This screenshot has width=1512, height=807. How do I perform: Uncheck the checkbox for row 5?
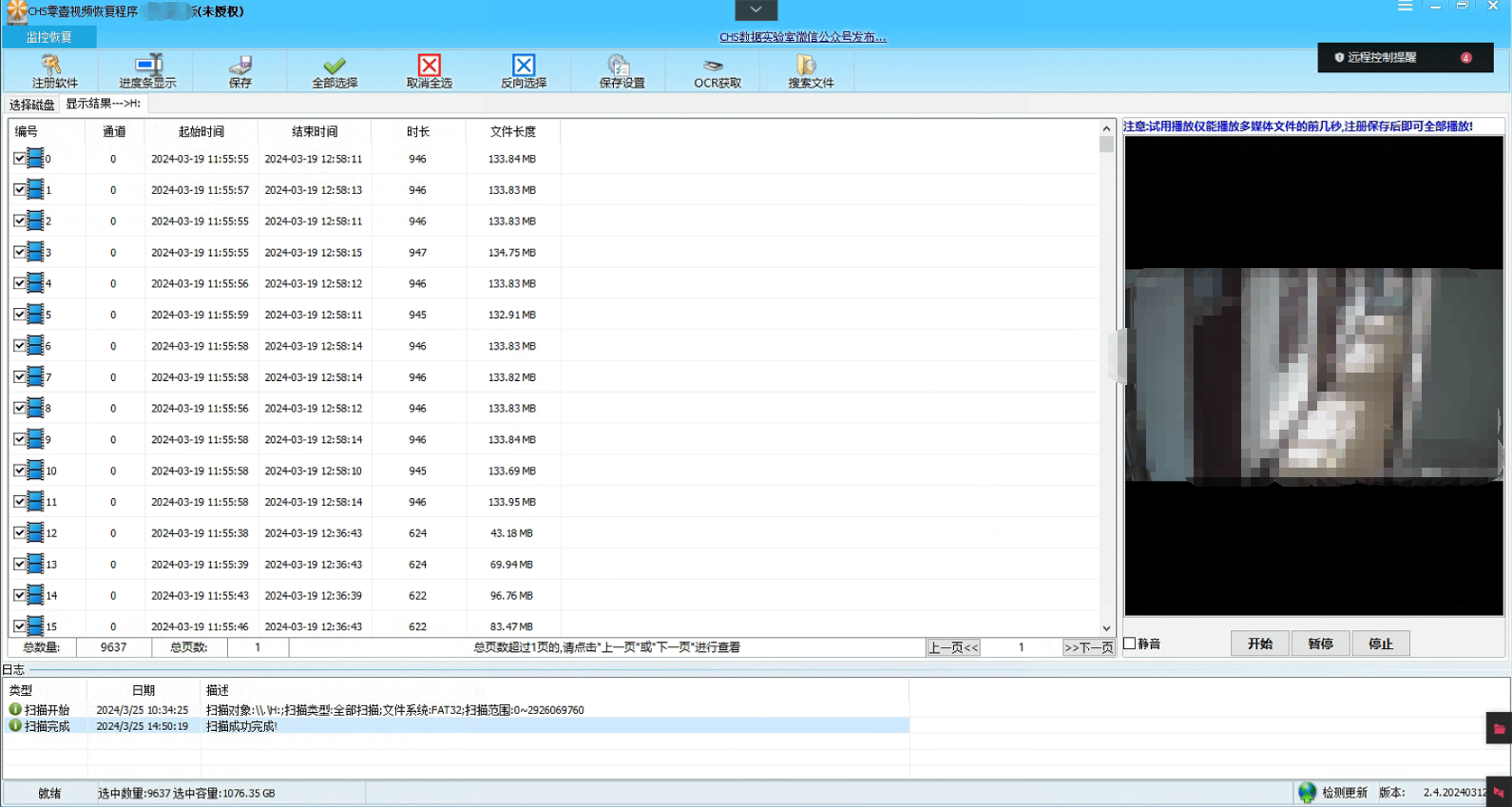coord(19,314)
